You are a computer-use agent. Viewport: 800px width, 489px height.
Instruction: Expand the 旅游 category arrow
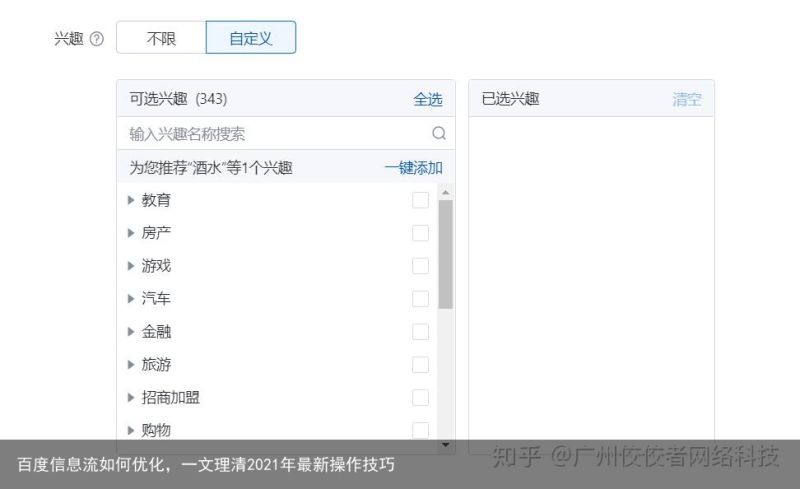point(131,364)
